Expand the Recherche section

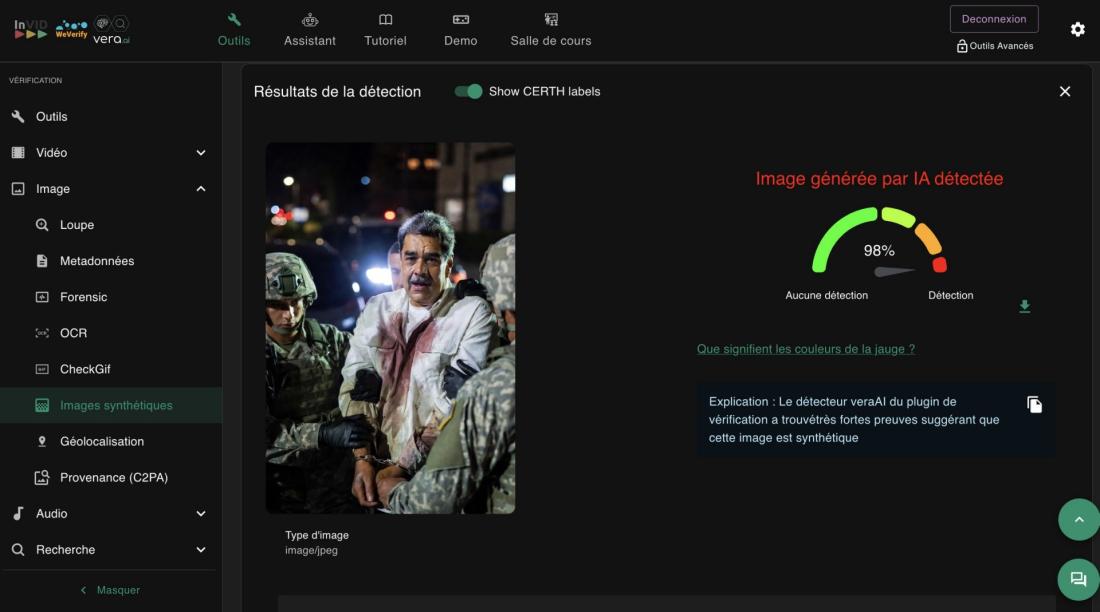[200, 549]
